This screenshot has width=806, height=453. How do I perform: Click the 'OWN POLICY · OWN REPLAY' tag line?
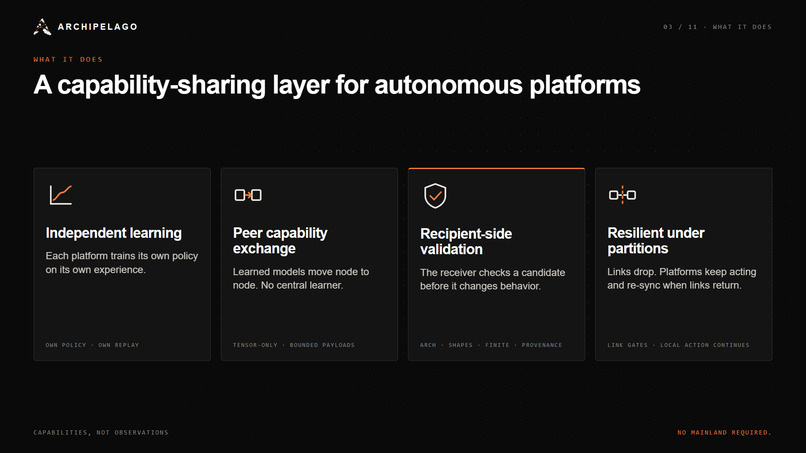tap(93, 345)
